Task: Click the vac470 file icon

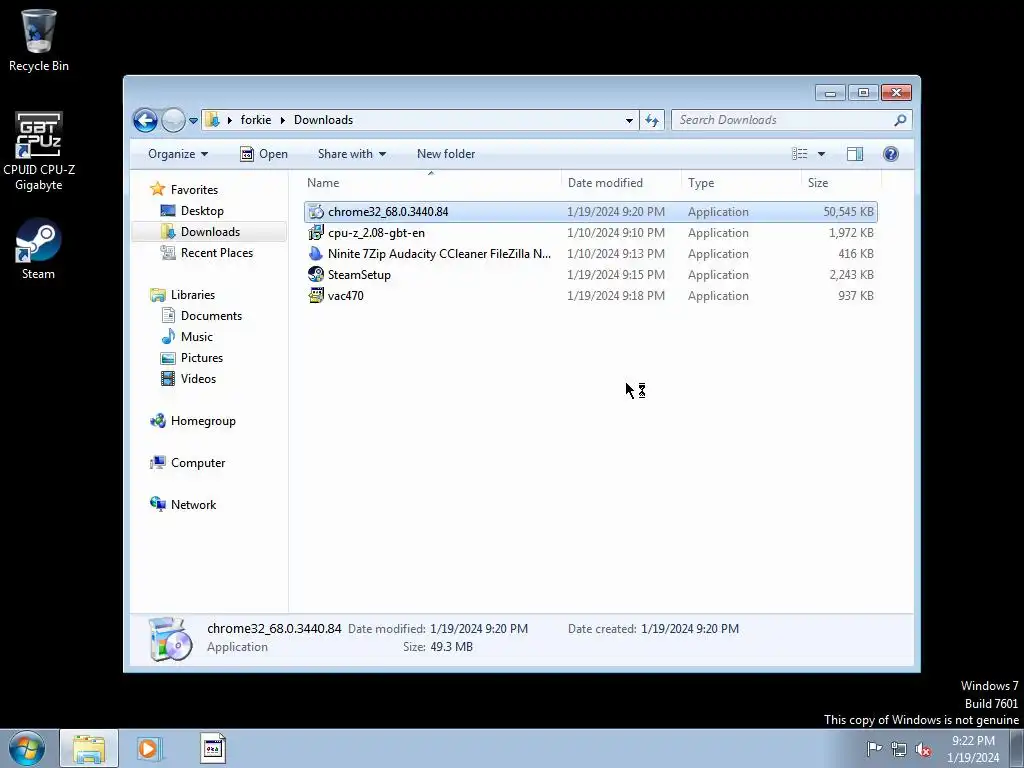Action: point(316,295)
